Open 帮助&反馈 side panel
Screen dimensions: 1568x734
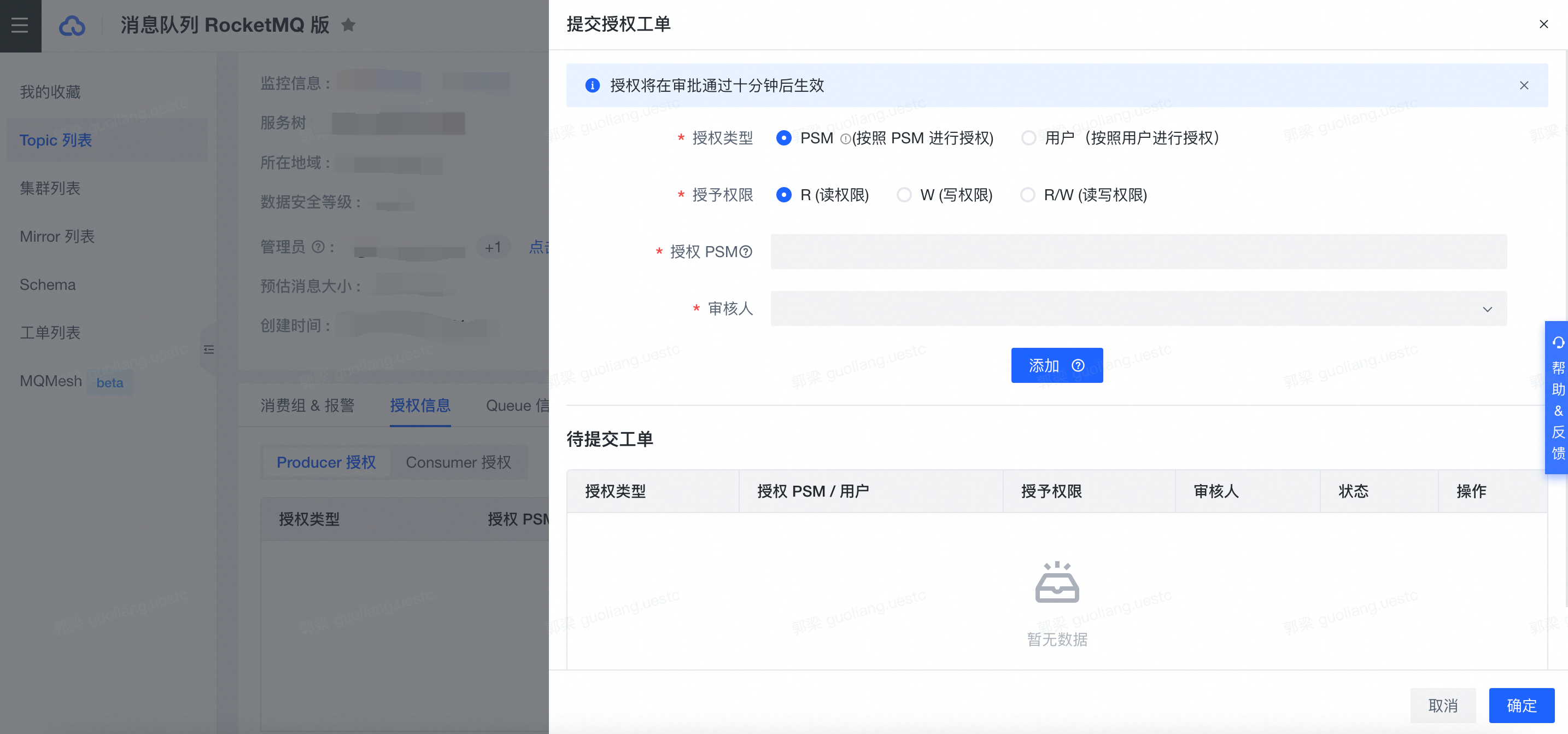1557,397
